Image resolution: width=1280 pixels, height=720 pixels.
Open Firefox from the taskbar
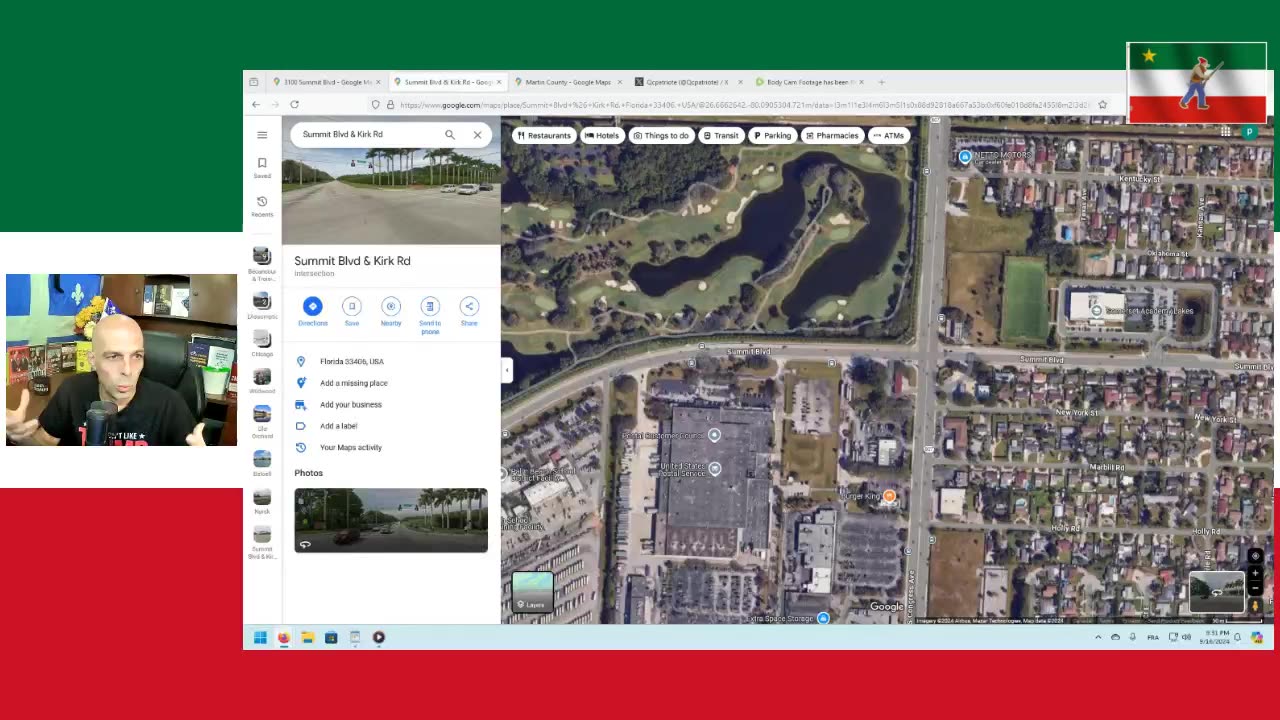(x=284, y=637)
